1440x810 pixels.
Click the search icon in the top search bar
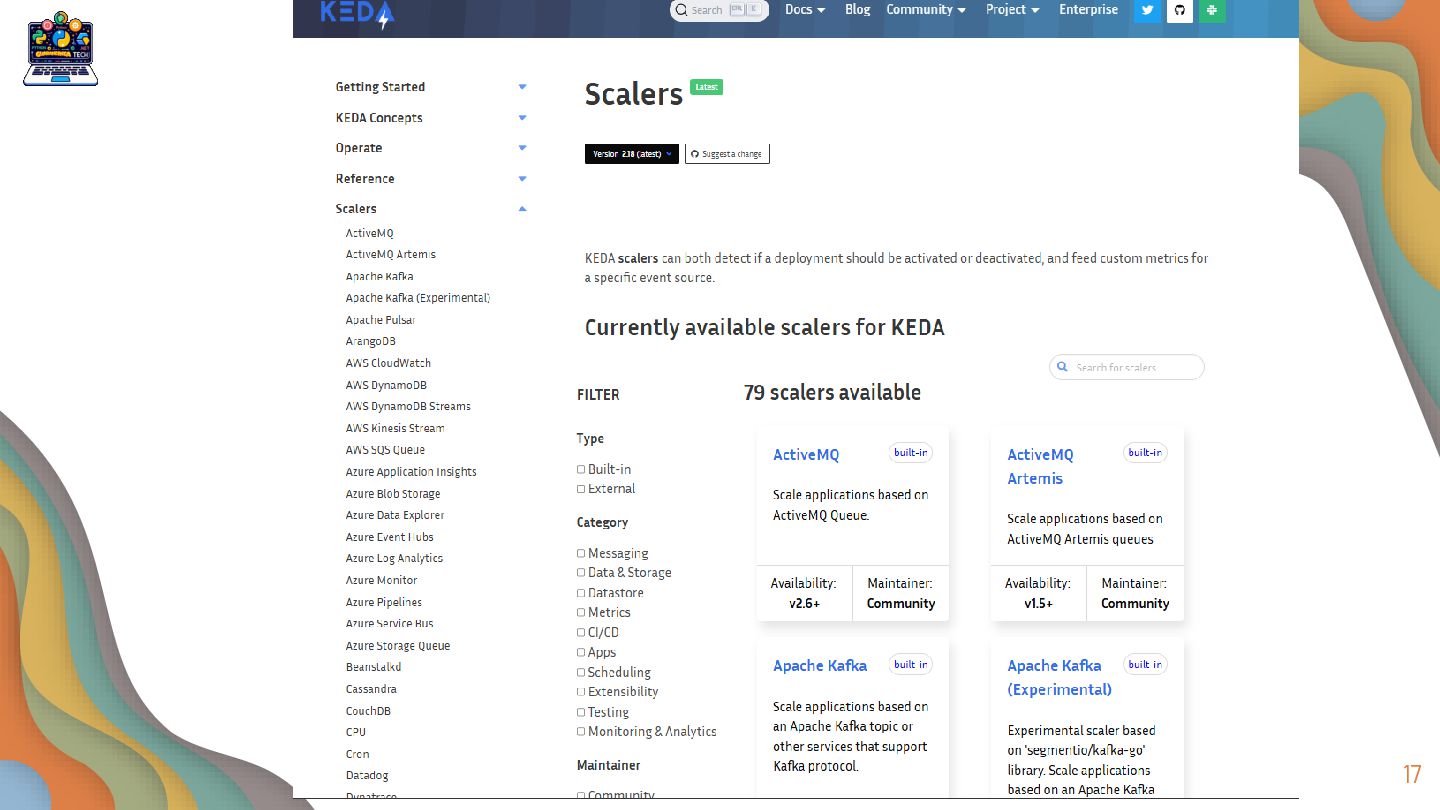pyautogui.click(x=681, y=10)
